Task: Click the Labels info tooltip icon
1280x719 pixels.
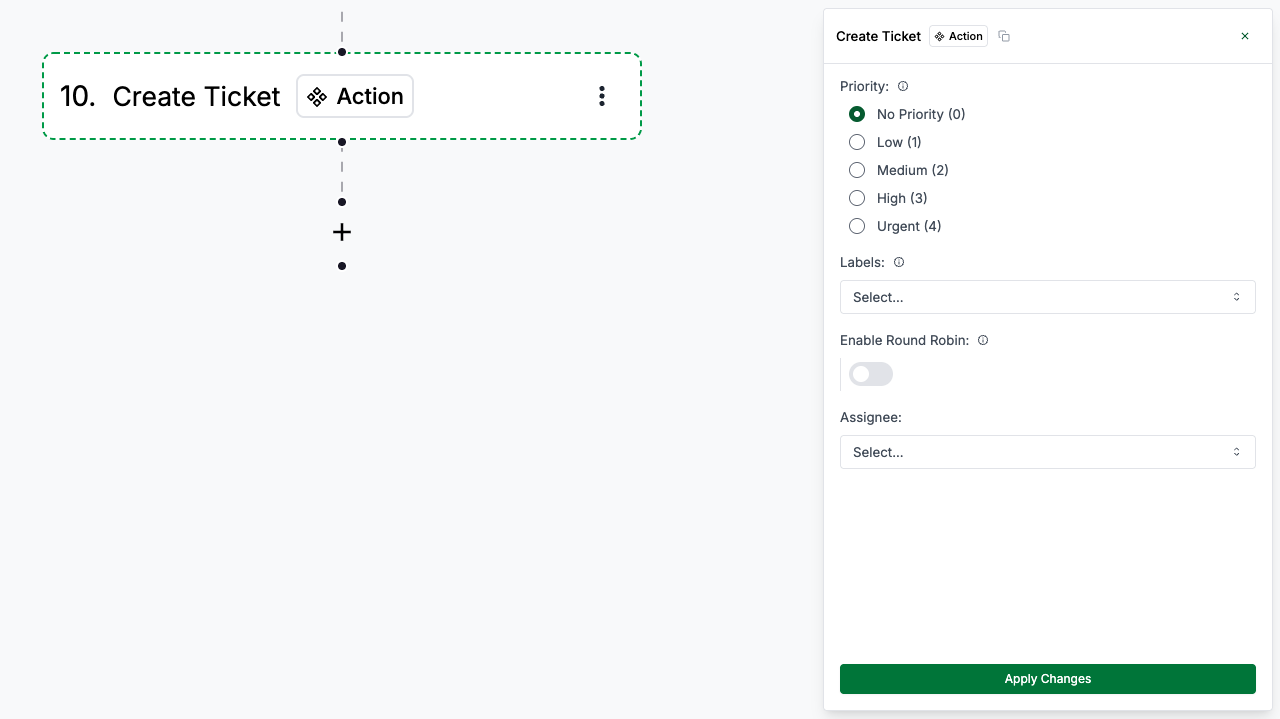Action: pos(899,262)
